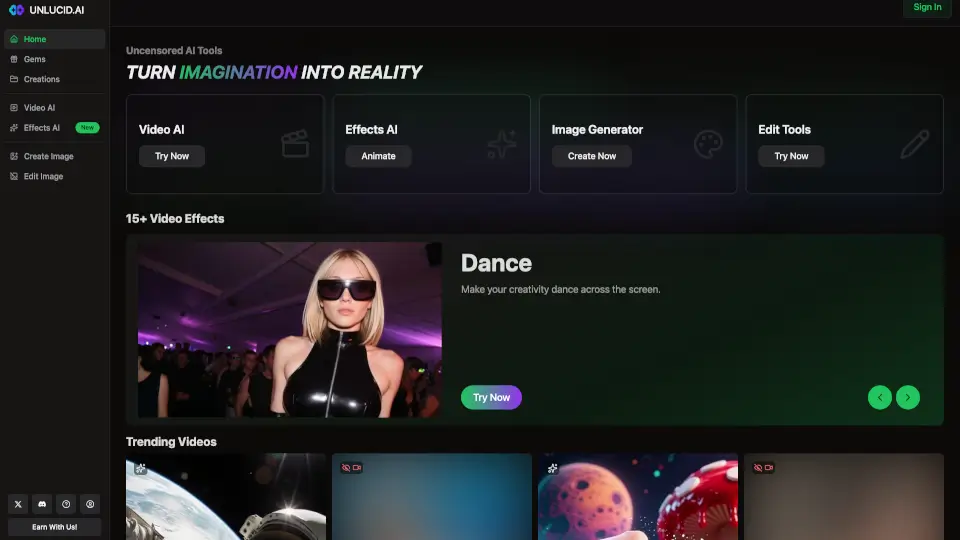
Task: Click the hidden-camera icon on brown video
Action: click(763, 468)
